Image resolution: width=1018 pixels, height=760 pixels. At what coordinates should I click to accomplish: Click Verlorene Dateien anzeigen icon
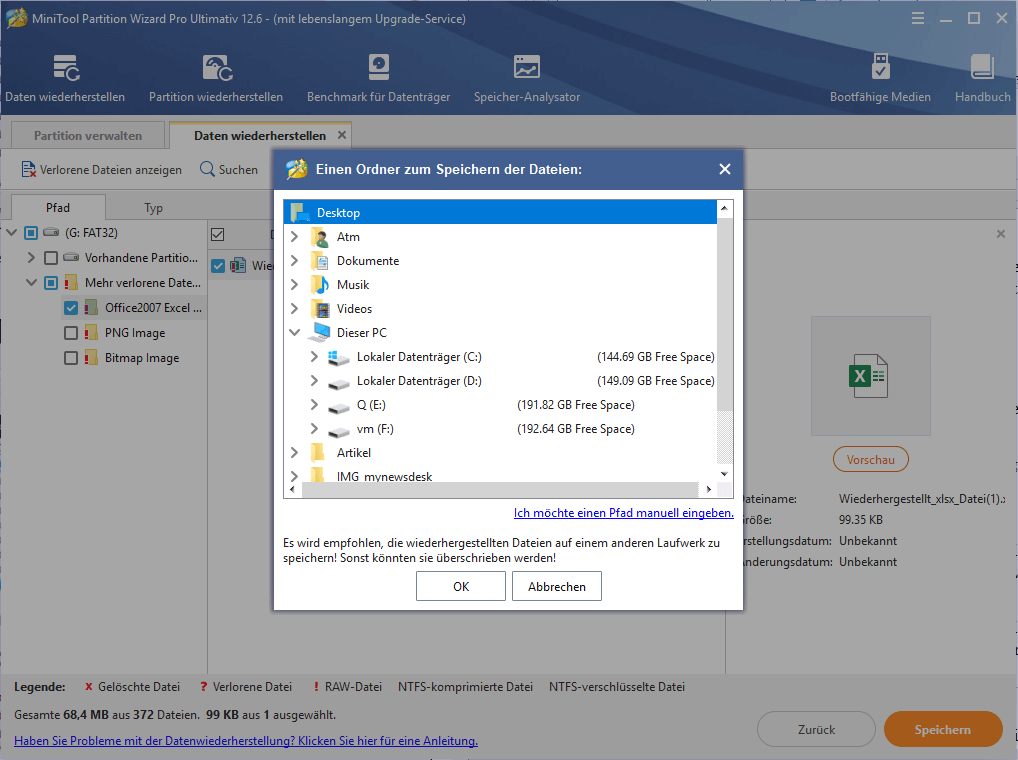point(28,169)
